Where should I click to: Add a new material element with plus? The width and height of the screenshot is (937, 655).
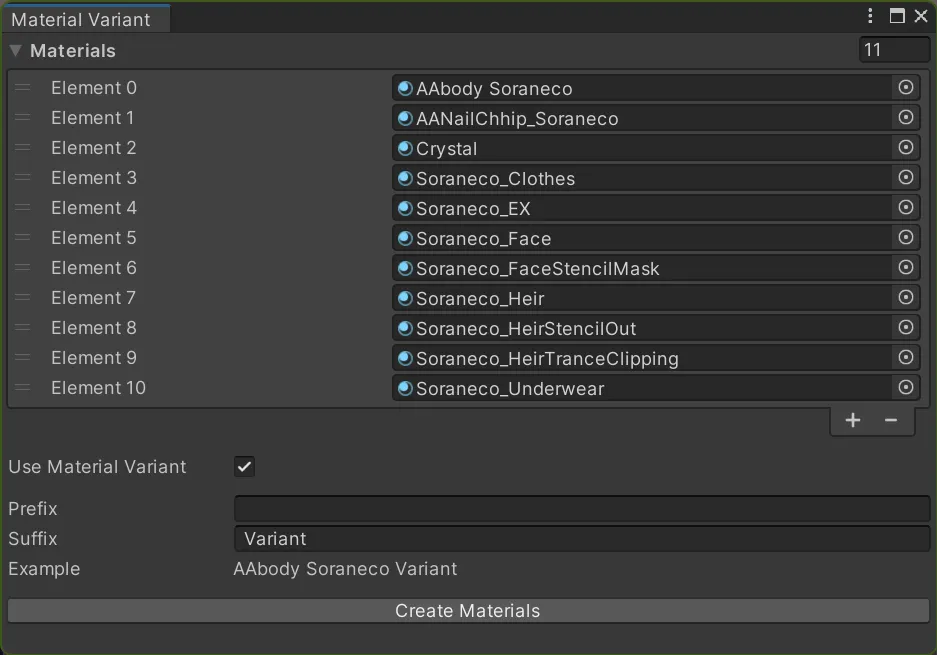pos(852,421)
